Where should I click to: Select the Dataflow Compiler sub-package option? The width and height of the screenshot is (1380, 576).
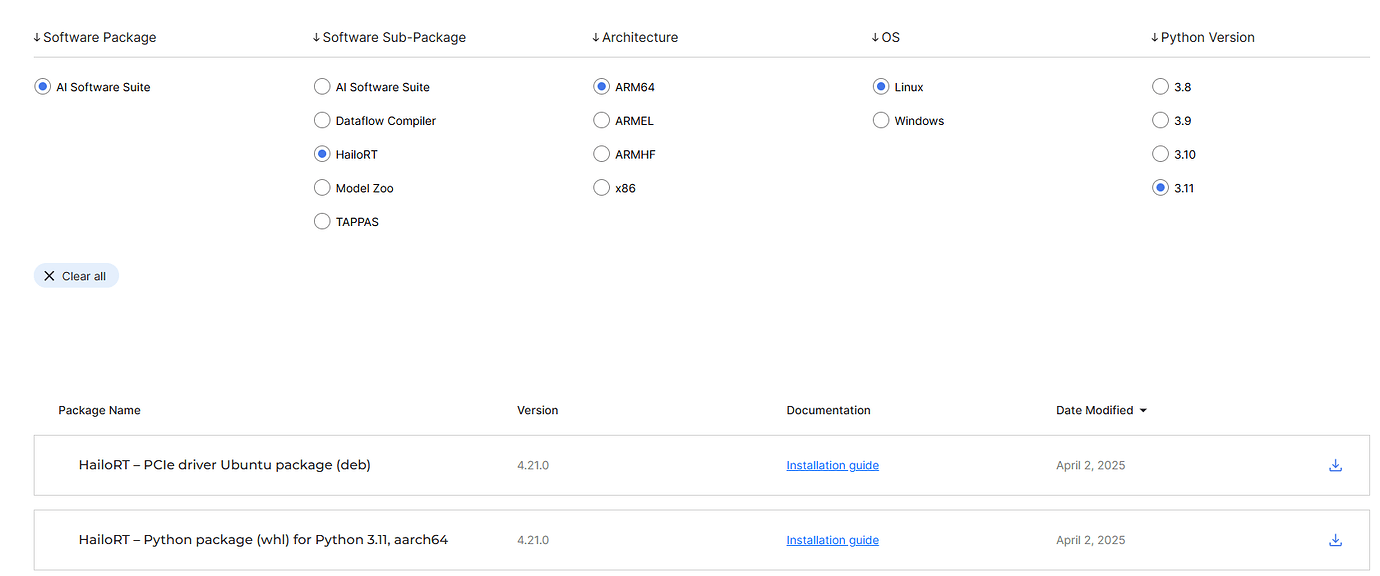pos(322,121)
